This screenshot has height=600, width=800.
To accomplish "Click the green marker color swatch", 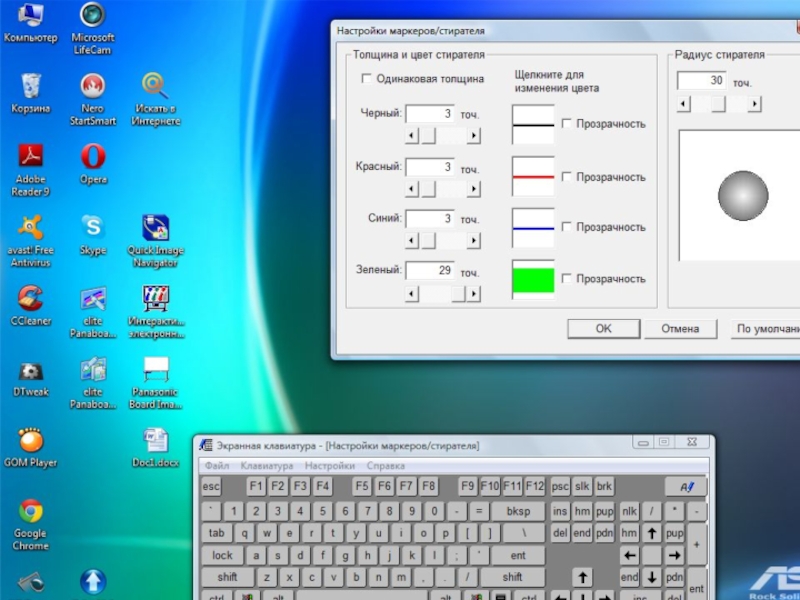I will [x=533, y=280].
